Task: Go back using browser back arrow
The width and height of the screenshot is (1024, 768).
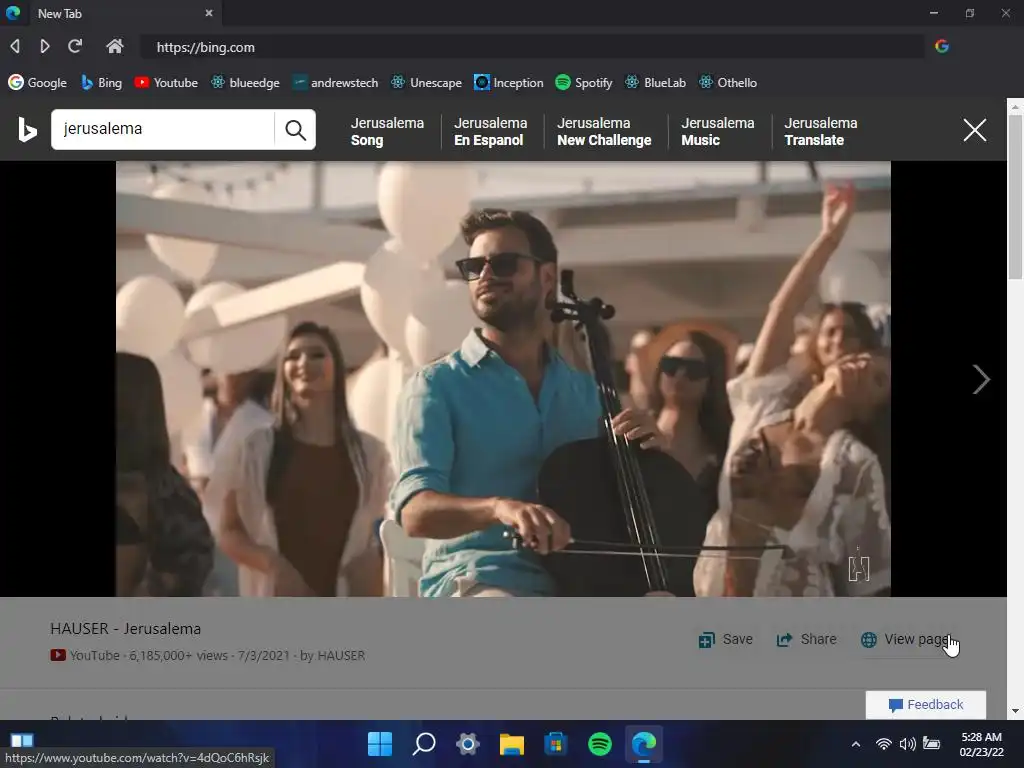Action: 15,46
